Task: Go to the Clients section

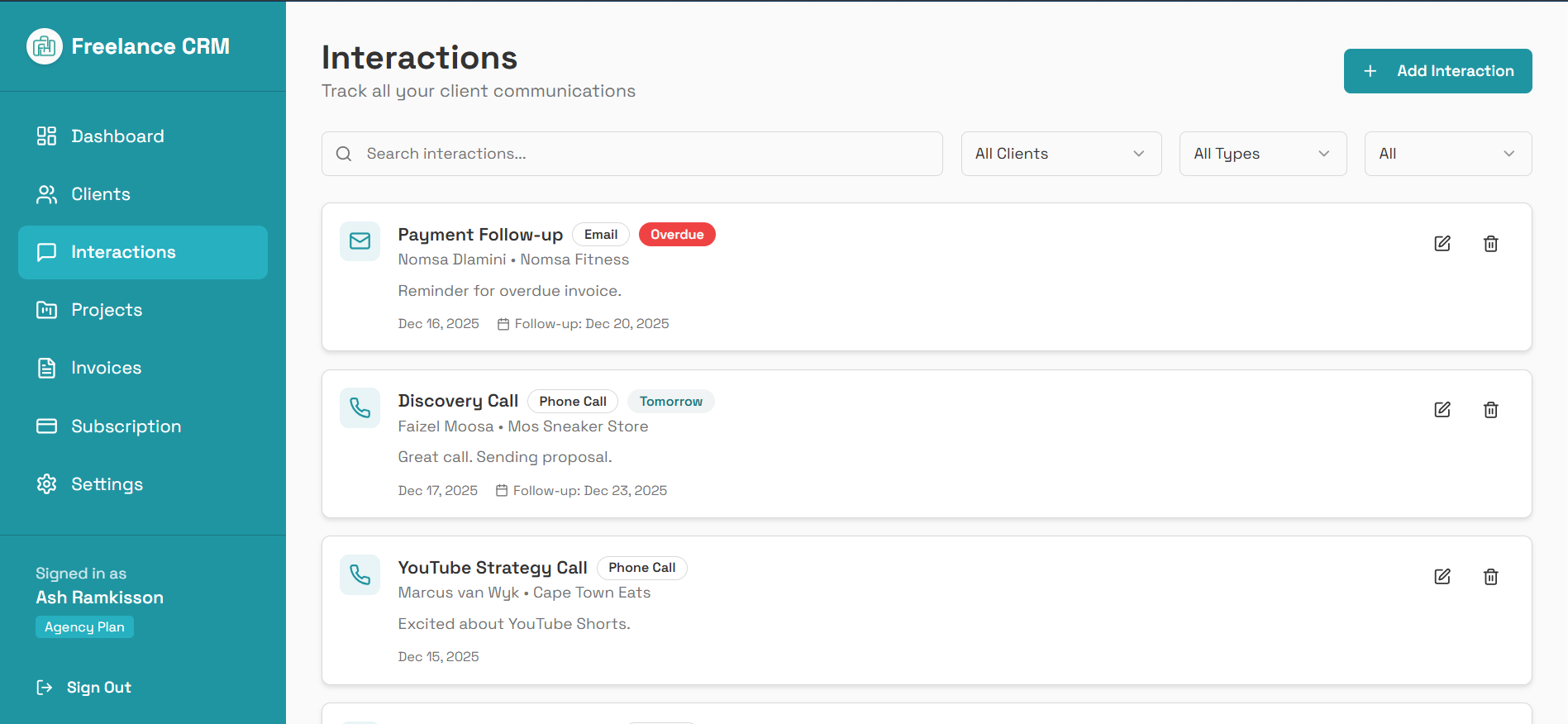Action: (143, 194)
